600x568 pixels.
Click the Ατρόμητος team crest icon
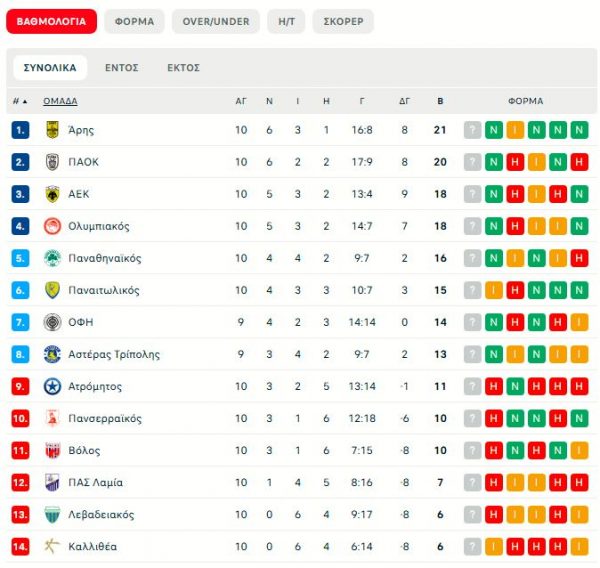[x=52, y=386]
